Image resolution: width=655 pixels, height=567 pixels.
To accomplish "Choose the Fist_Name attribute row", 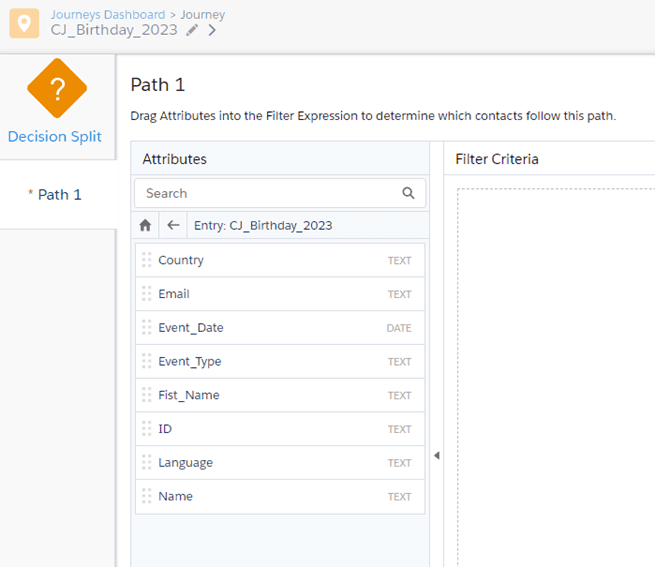I will tap(279, 395).
